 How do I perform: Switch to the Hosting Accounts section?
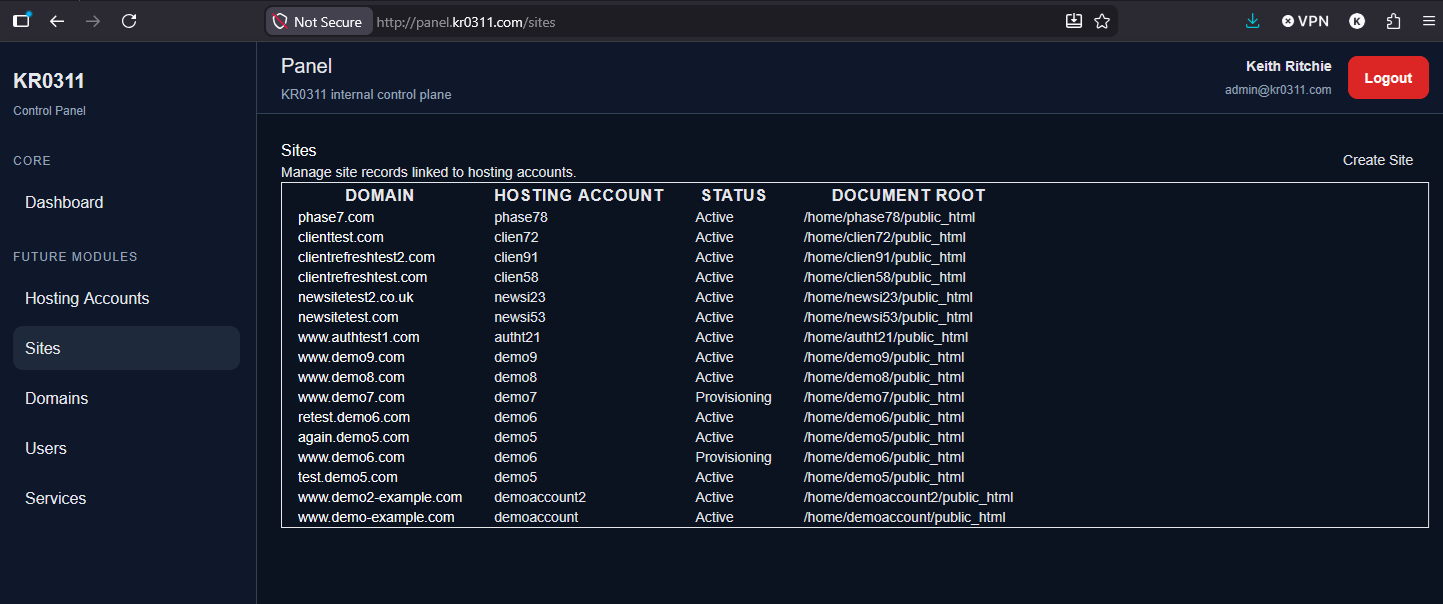[86, 298]
